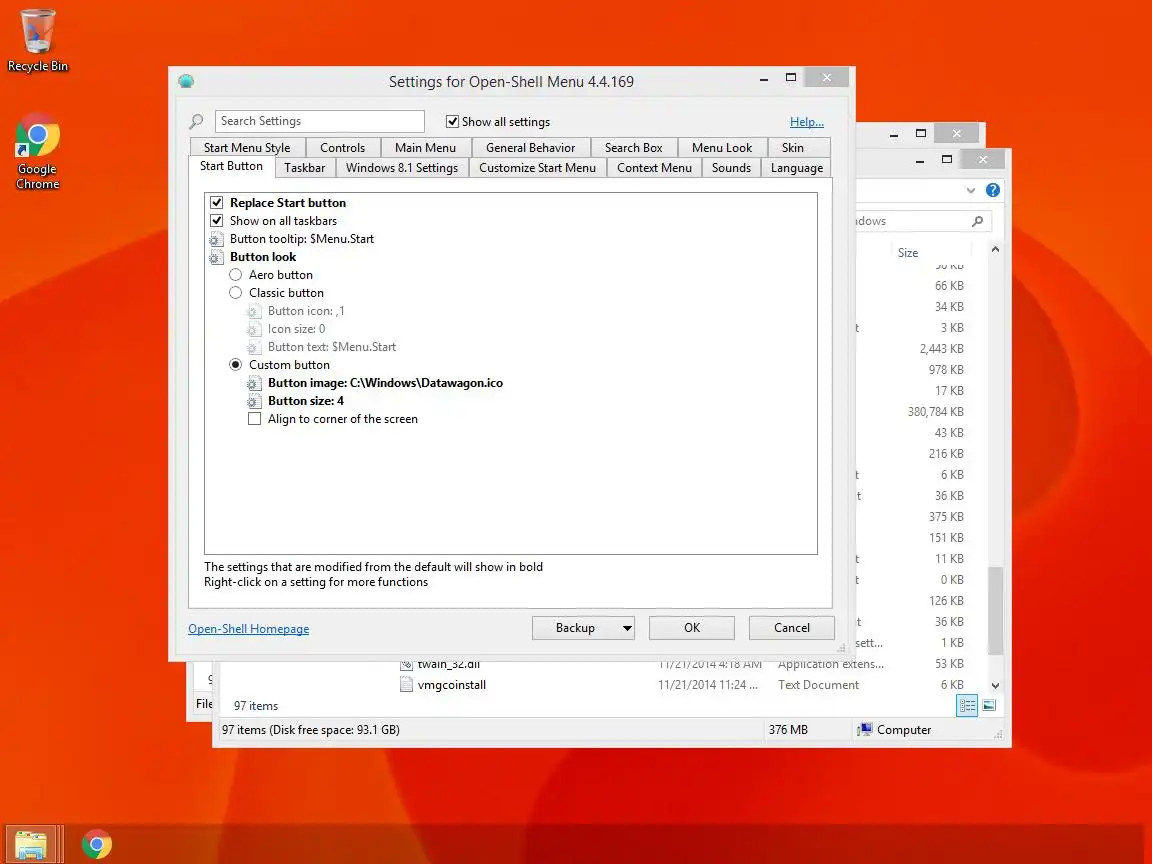This screenshot has width=1152, height=864.
Task: Toggle the Show all settings checkbox
Action: pos(453,122)
